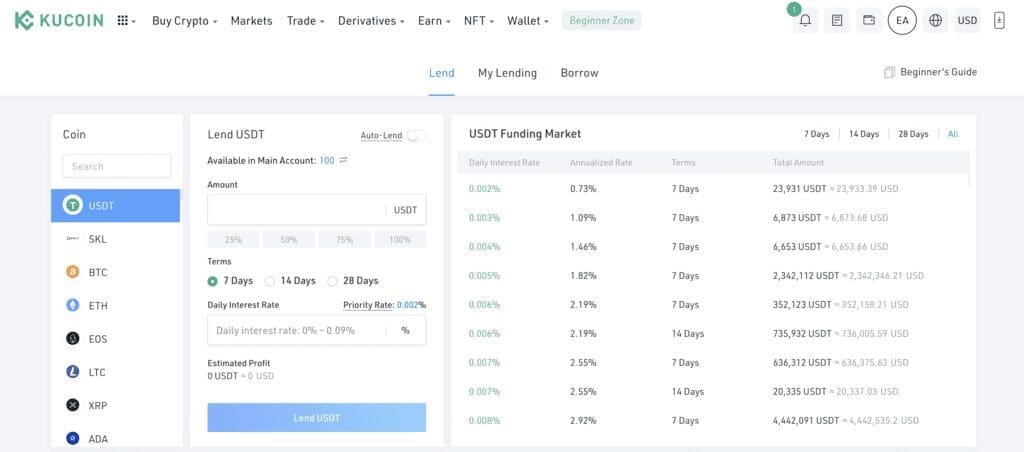Select the USDT coin icon
The height and width of the screenshot is (452, 1024).
pos(72,205)
